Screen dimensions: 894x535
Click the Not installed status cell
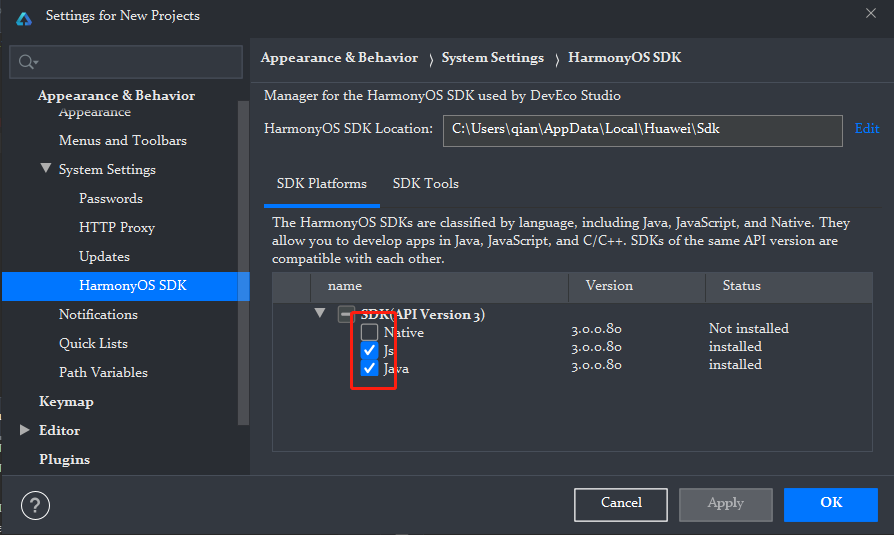tap(749, 329)
